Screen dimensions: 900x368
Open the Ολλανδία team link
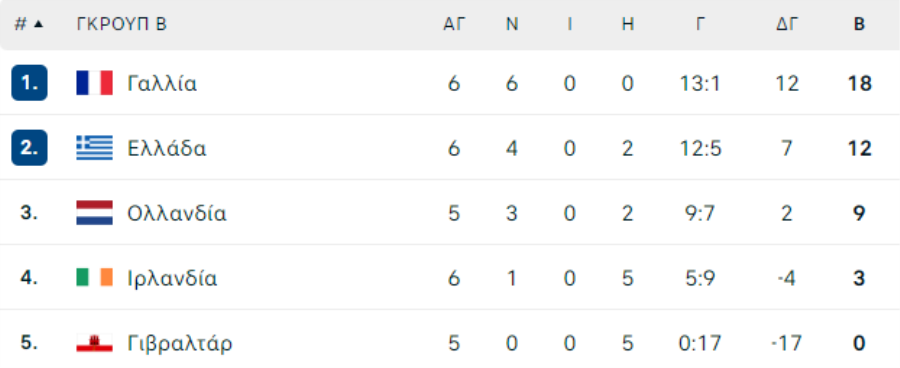[x=177, y=214]
